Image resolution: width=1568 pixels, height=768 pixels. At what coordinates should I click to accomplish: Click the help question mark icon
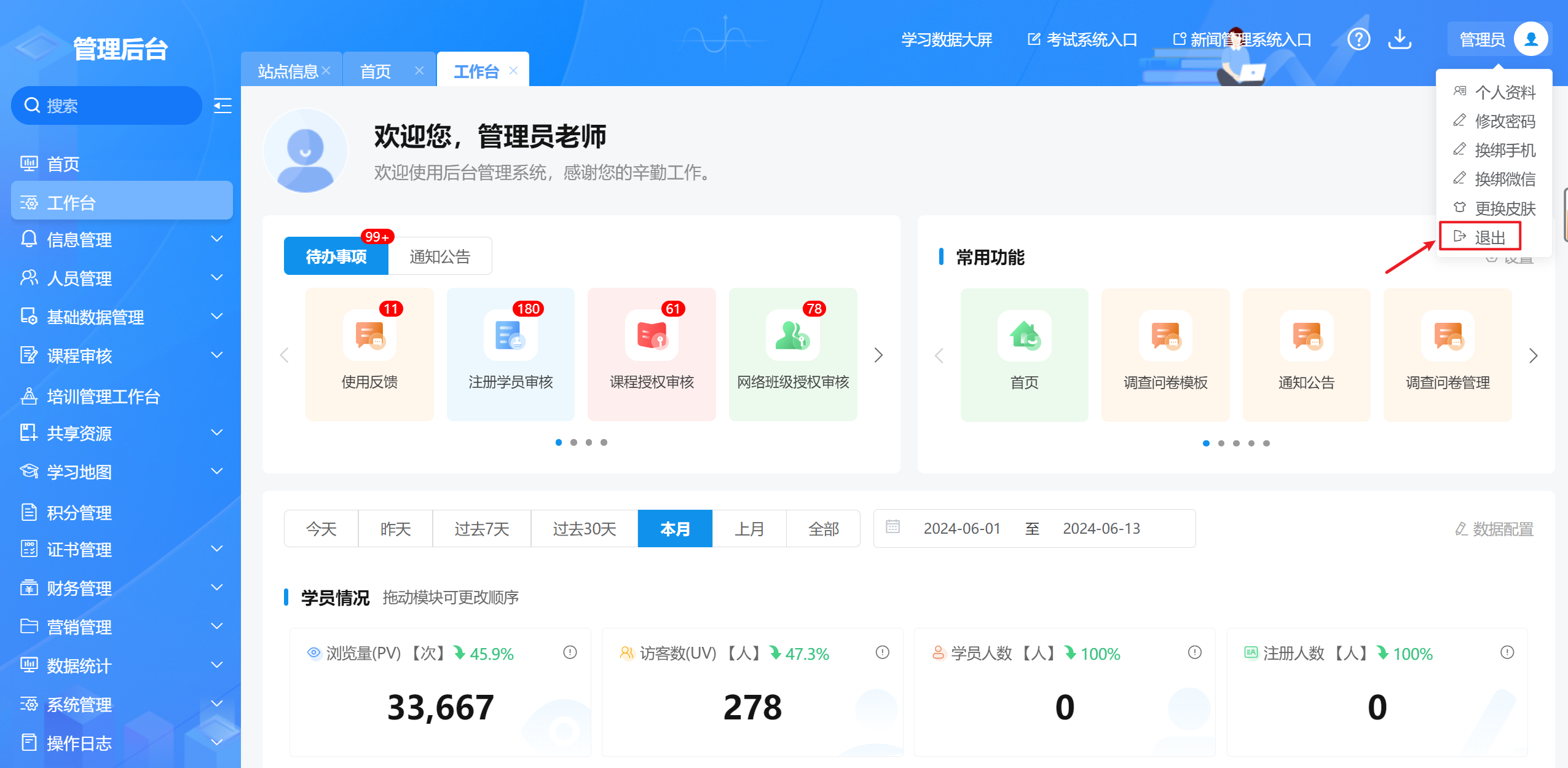tap(1358, 39)
